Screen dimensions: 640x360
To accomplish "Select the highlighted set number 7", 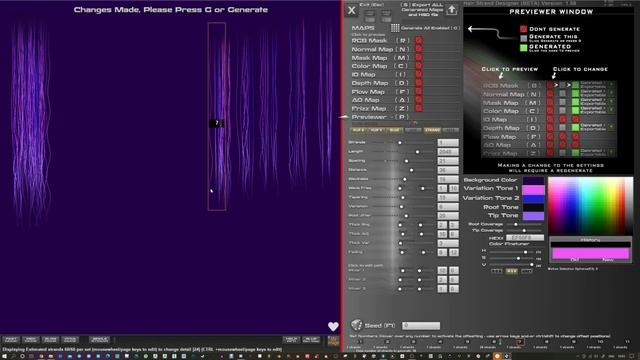I will [x=520, y=342].
